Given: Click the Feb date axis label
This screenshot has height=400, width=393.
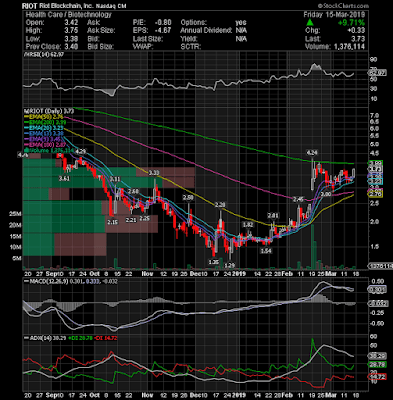Looking at the screenshot, I should [x=287, y=273].
